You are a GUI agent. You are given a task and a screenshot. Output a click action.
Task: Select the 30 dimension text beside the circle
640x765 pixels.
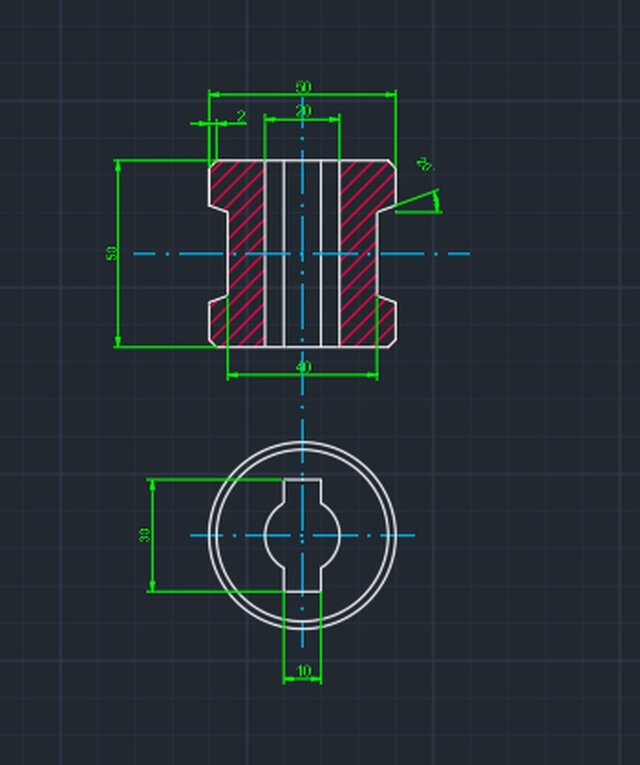pyautogui.click(x=144, y=535)
